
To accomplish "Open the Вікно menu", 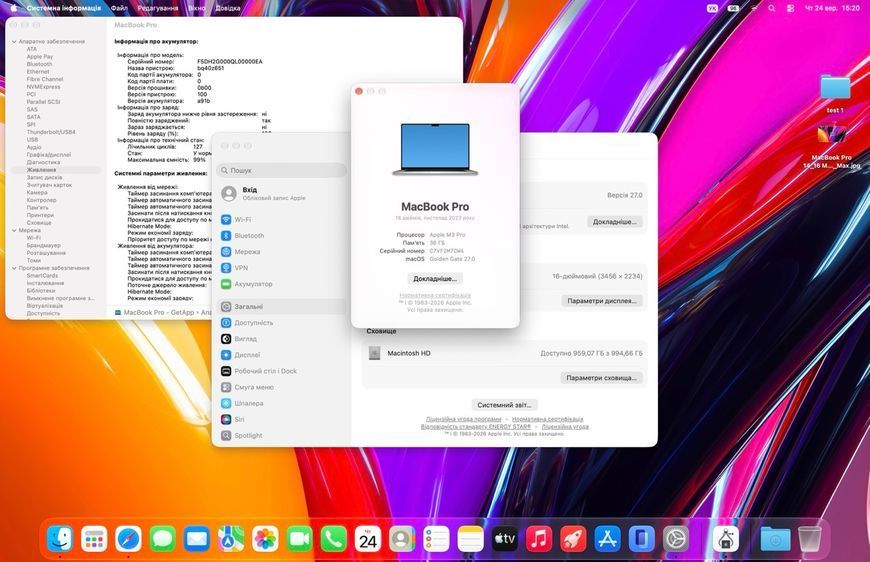I will click(197, 8).
